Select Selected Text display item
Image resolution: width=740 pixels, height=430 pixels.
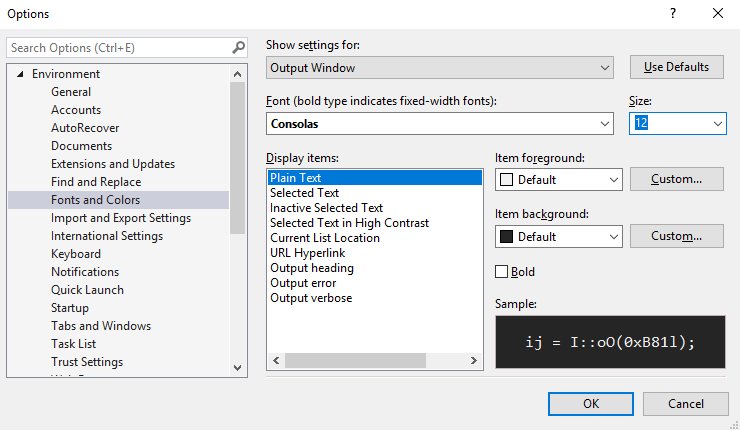point(304,193)
